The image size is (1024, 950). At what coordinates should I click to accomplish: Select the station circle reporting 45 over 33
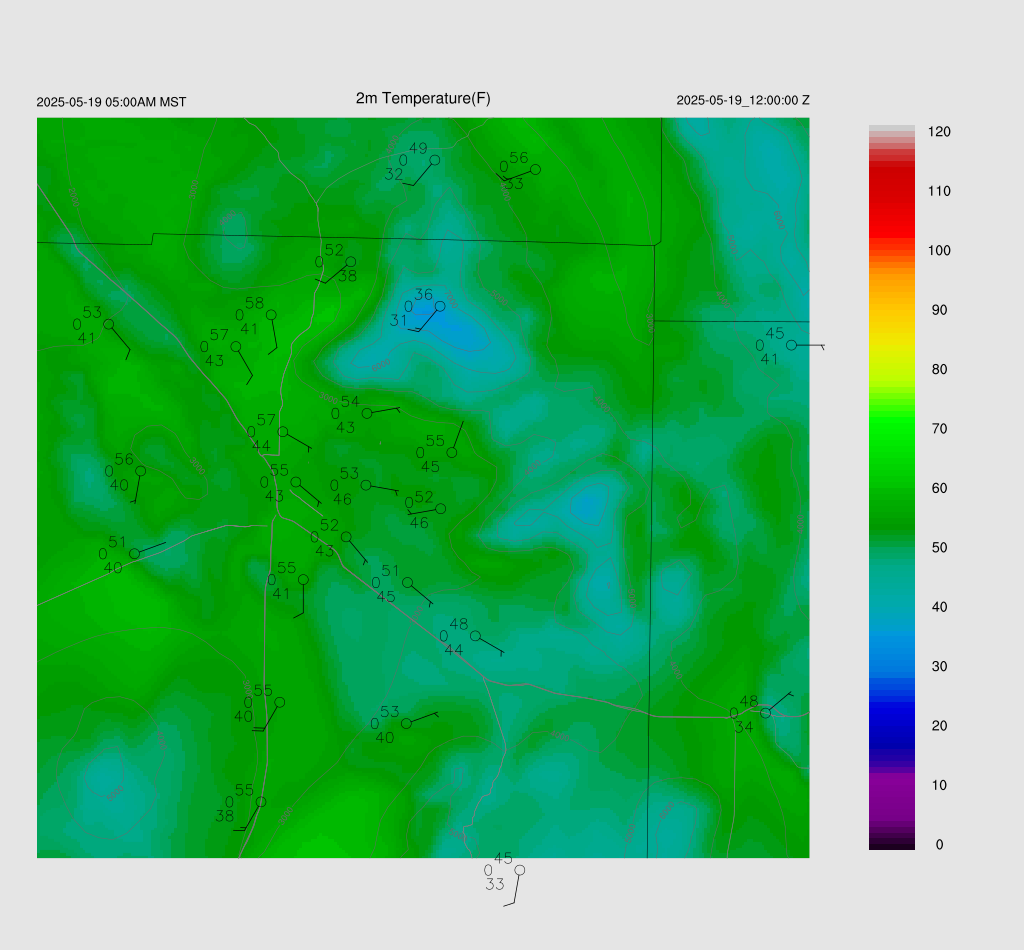click(520, 870)
